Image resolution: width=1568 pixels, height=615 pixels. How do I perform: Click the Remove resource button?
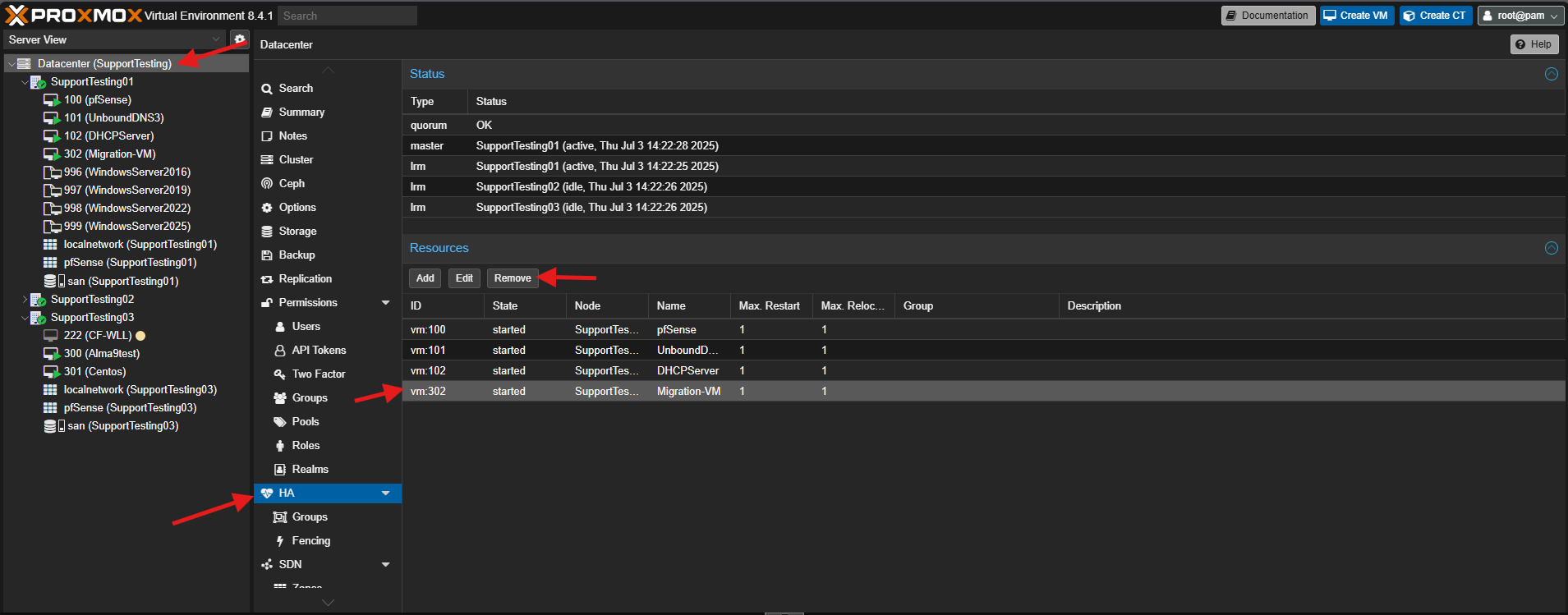click(513, 278)
